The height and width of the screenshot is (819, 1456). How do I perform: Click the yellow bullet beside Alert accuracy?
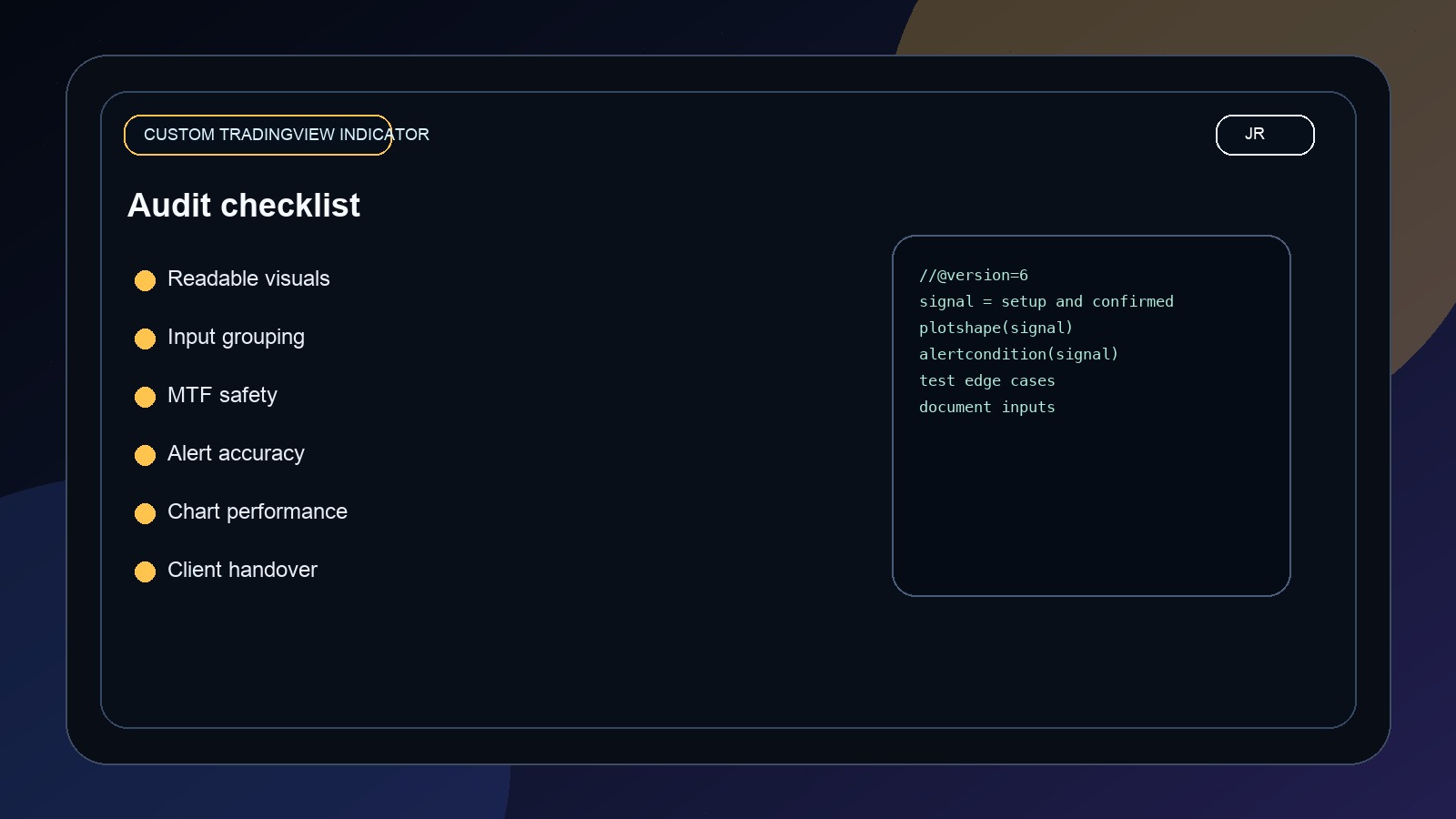[x=145, y=455]
